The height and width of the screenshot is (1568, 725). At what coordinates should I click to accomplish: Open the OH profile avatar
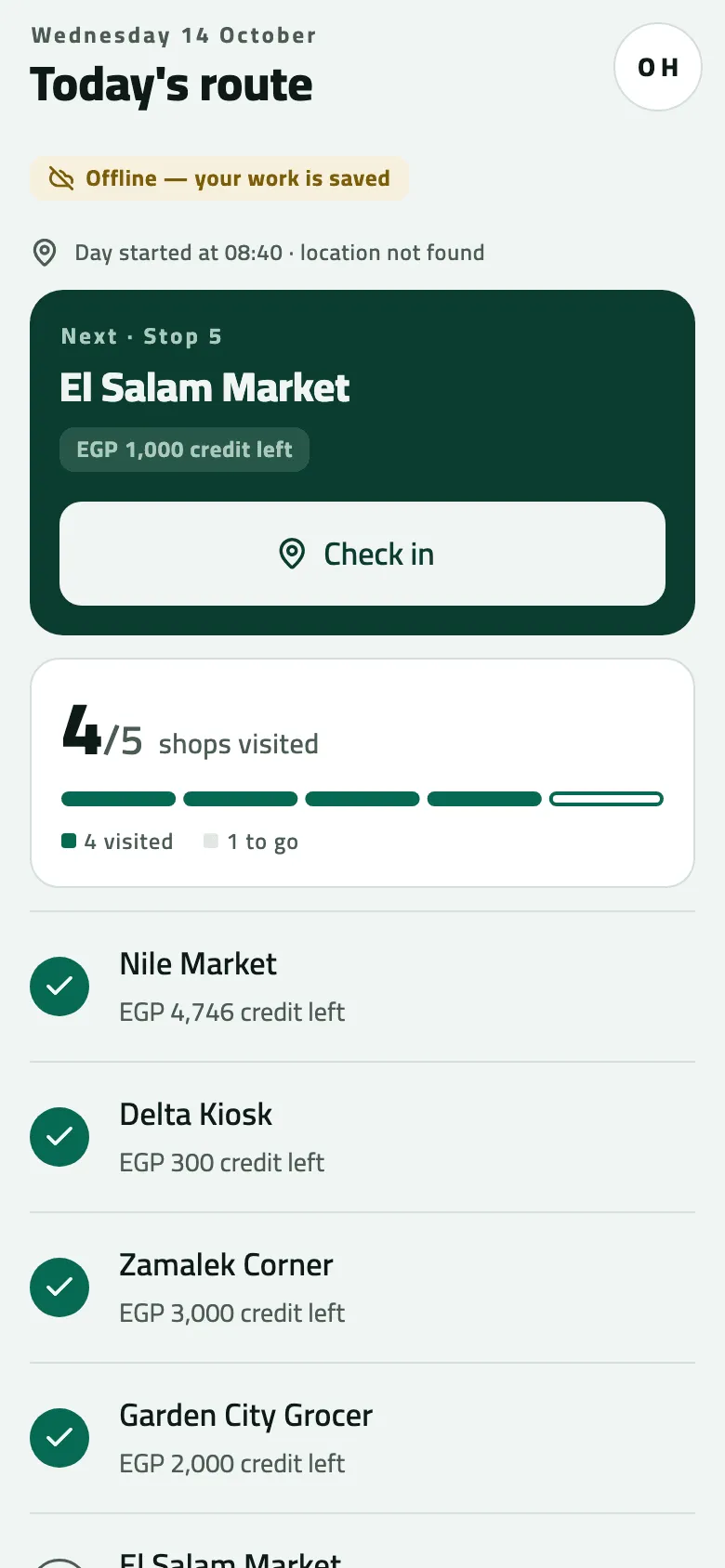click(x=657, y=67)
